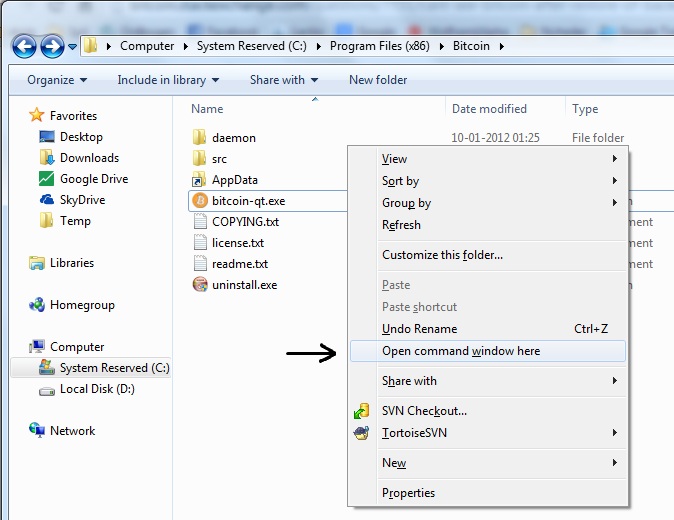Sort by the Name column header
This screenshot has height=520, width=674.
(207, 109)
